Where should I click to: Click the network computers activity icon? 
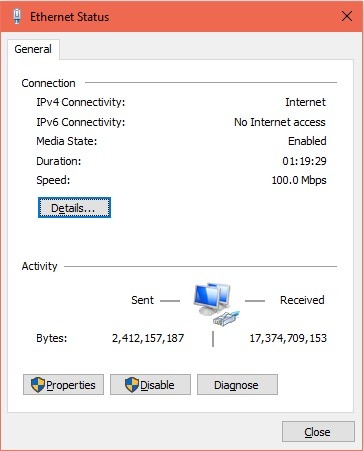tap(216, 304)
